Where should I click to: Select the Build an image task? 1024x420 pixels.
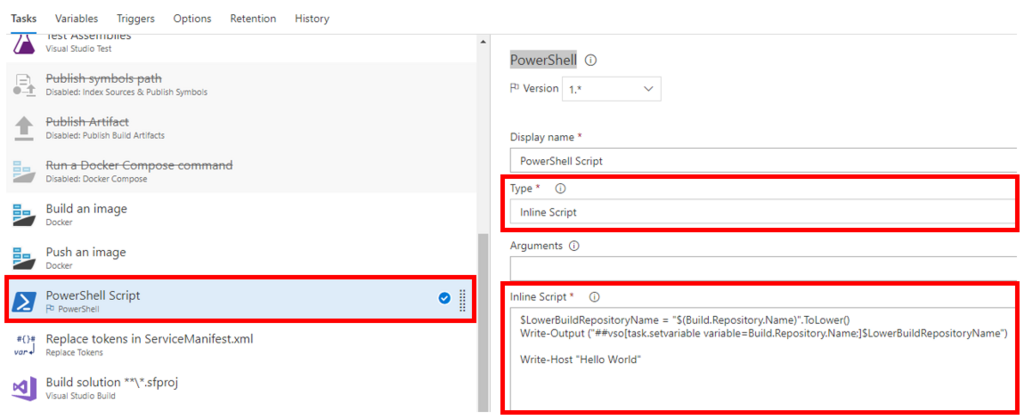click(242, 215)
